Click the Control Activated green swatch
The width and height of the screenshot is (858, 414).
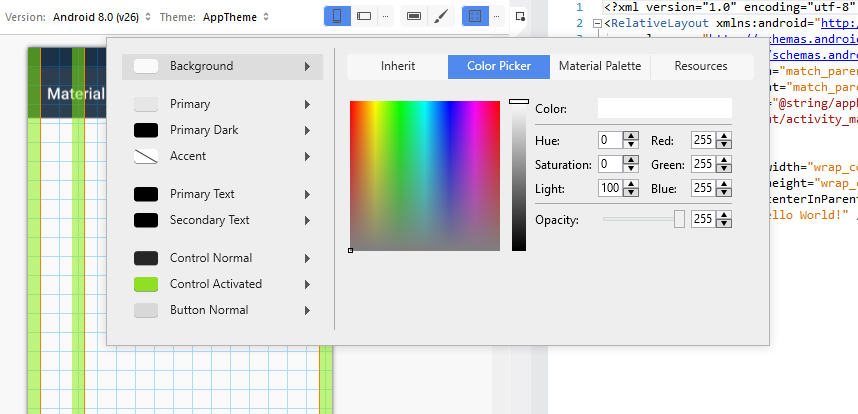(x=146, y=284)
